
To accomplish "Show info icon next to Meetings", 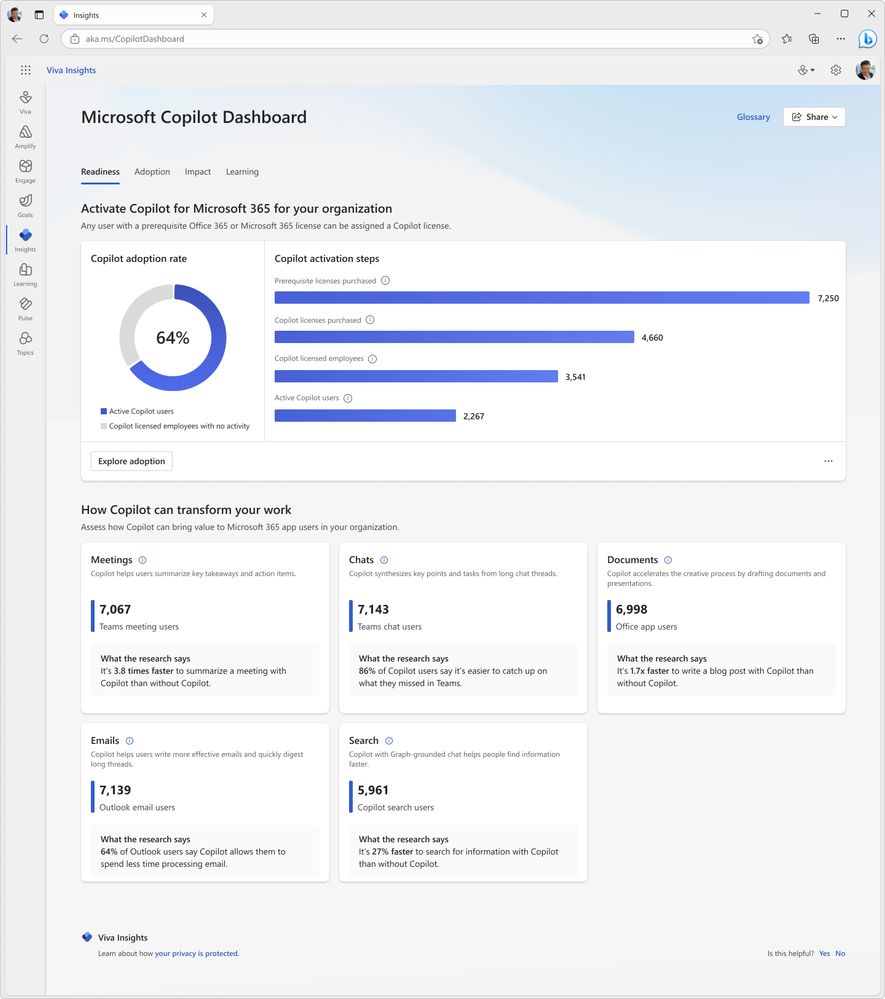I will coord(143,560).
